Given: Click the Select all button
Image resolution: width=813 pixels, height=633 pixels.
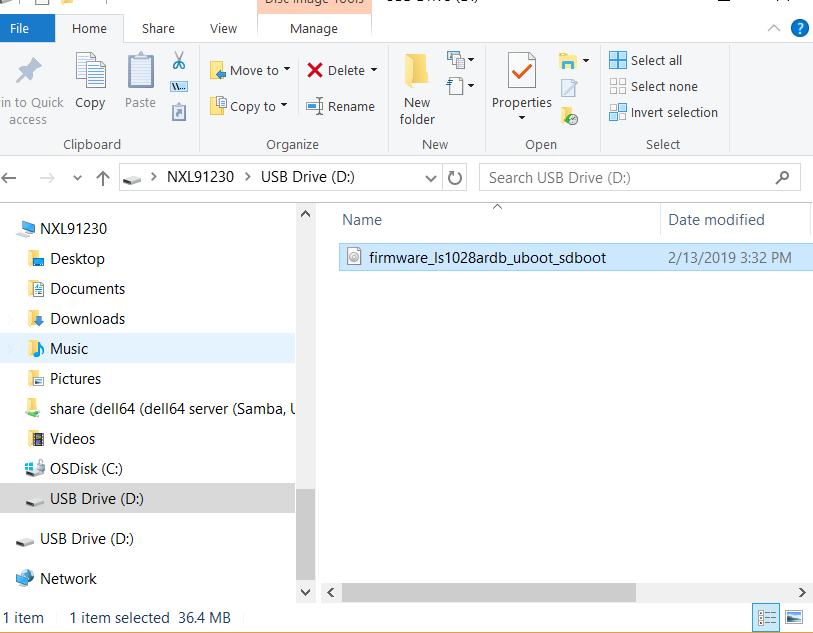Looking at the screenshot, I should tap(646, 60).
